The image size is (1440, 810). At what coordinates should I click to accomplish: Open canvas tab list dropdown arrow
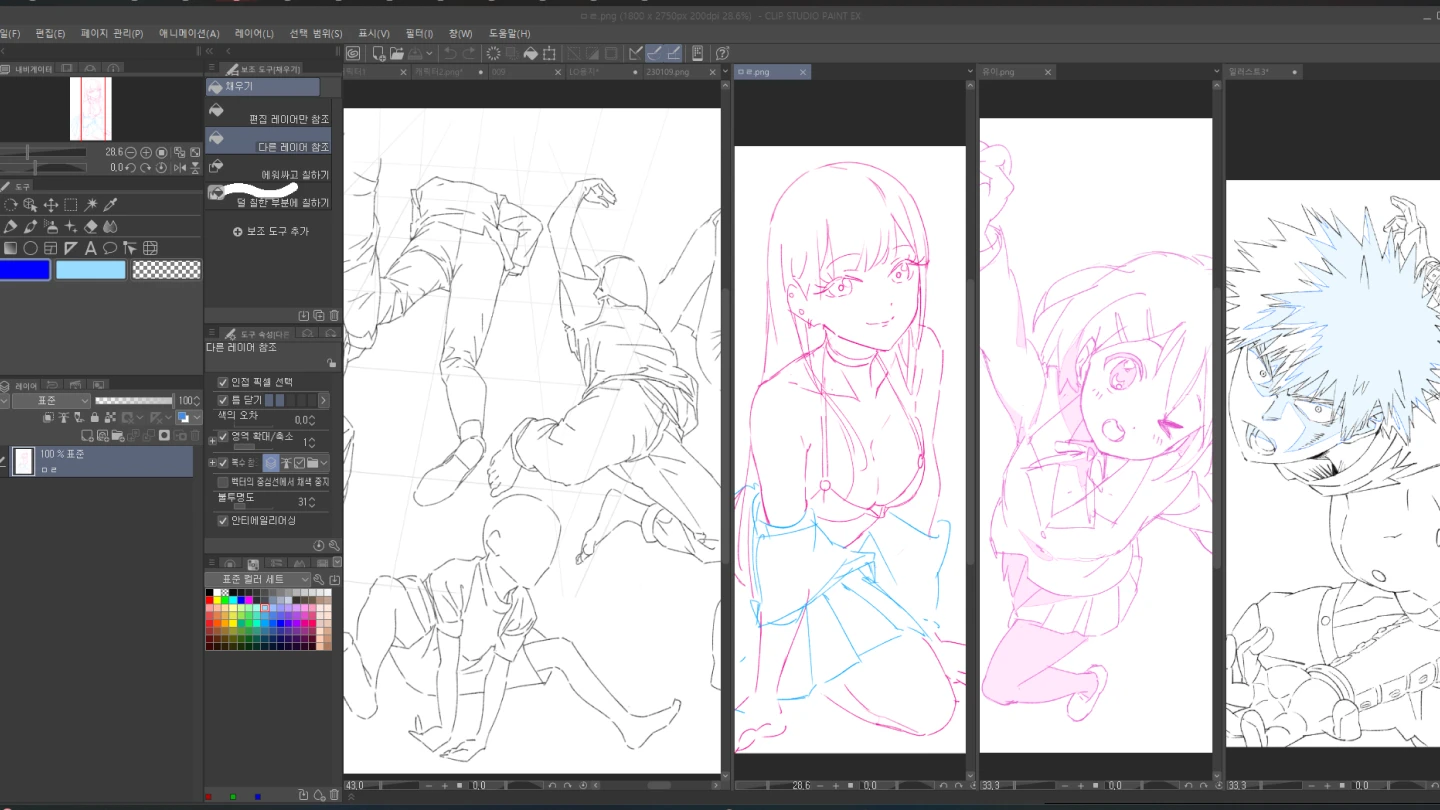725,72
